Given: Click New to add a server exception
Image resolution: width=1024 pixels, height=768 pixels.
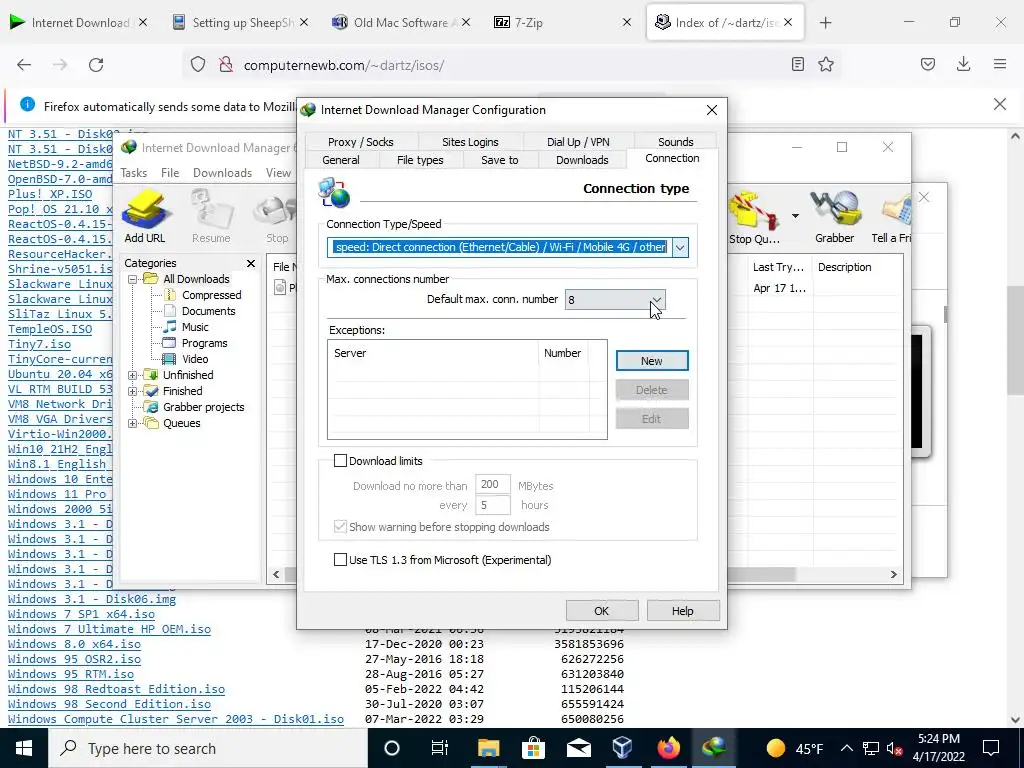Looking at the screenshot, I should [652, 360].
